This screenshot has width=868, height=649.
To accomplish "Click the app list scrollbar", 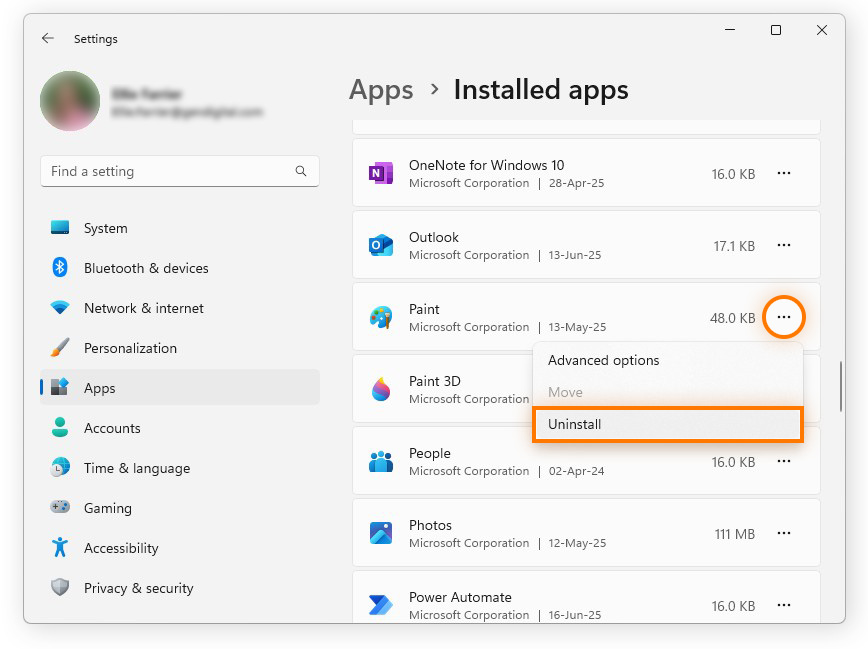I will 841,387.
